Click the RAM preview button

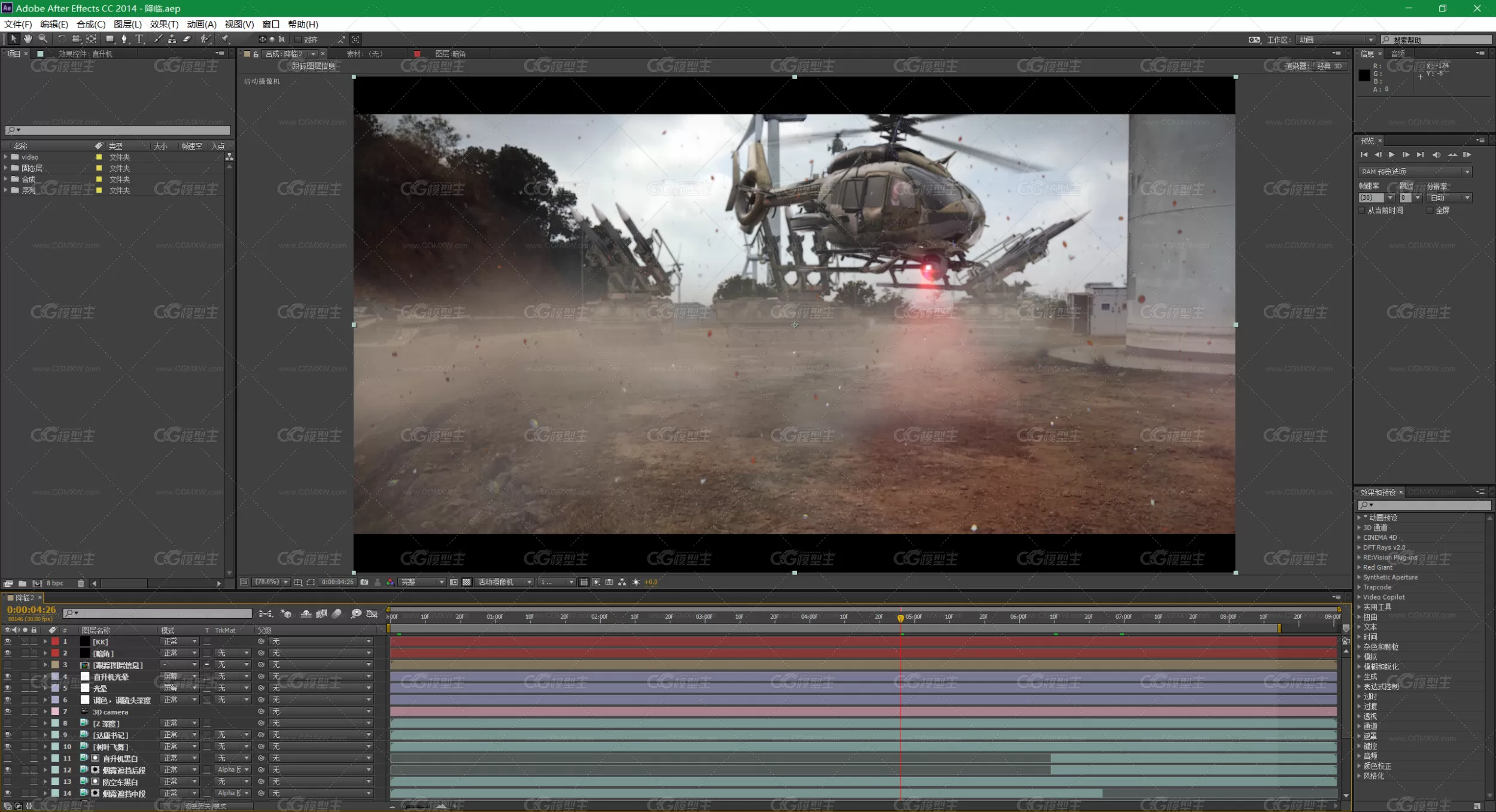(x=1467, y=155)
